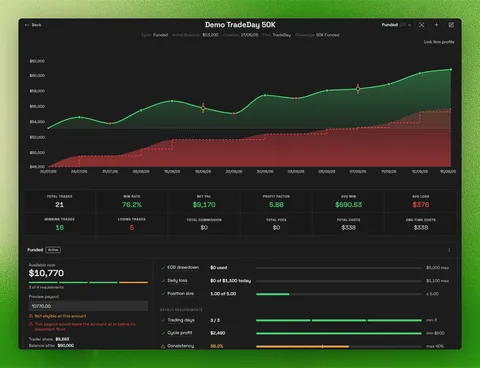Click the Consistency value 56.2%
Image resolution: width=480 pixels, height=368 pixels.
point(217,346)
